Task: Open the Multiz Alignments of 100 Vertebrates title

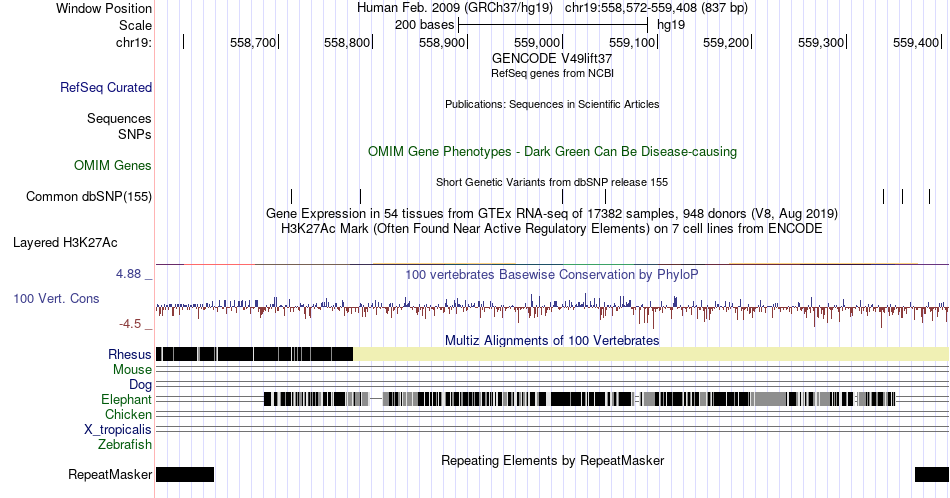Action: tap(552, 340)
